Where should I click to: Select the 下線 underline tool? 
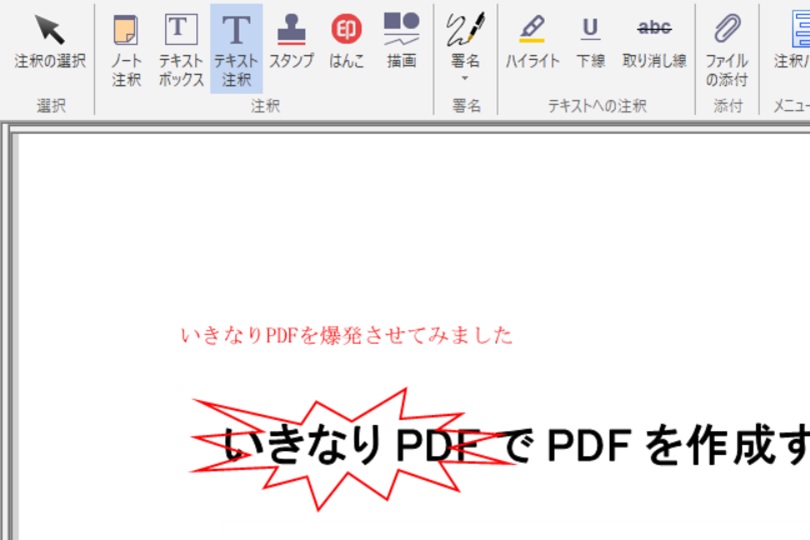(x=590, y=41)
